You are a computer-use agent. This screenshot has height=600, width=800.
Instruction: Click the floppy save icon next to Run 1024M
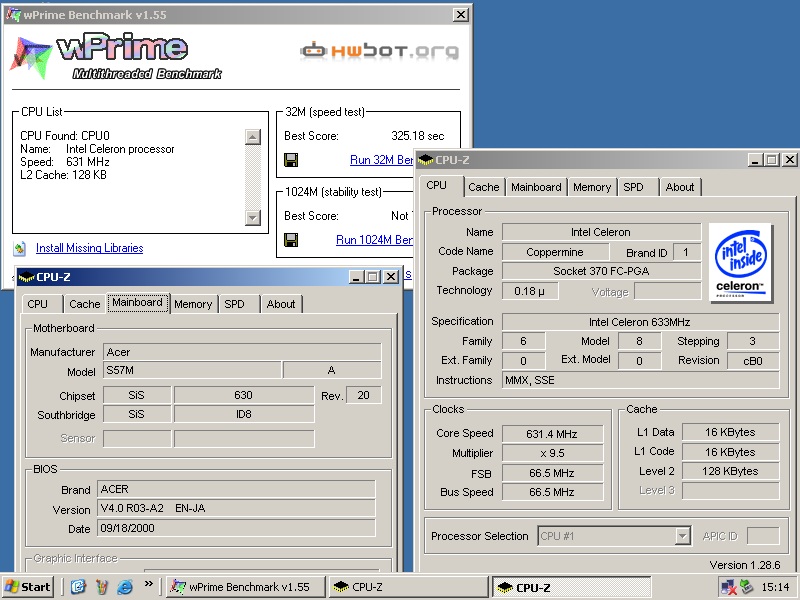click(291, 240)
